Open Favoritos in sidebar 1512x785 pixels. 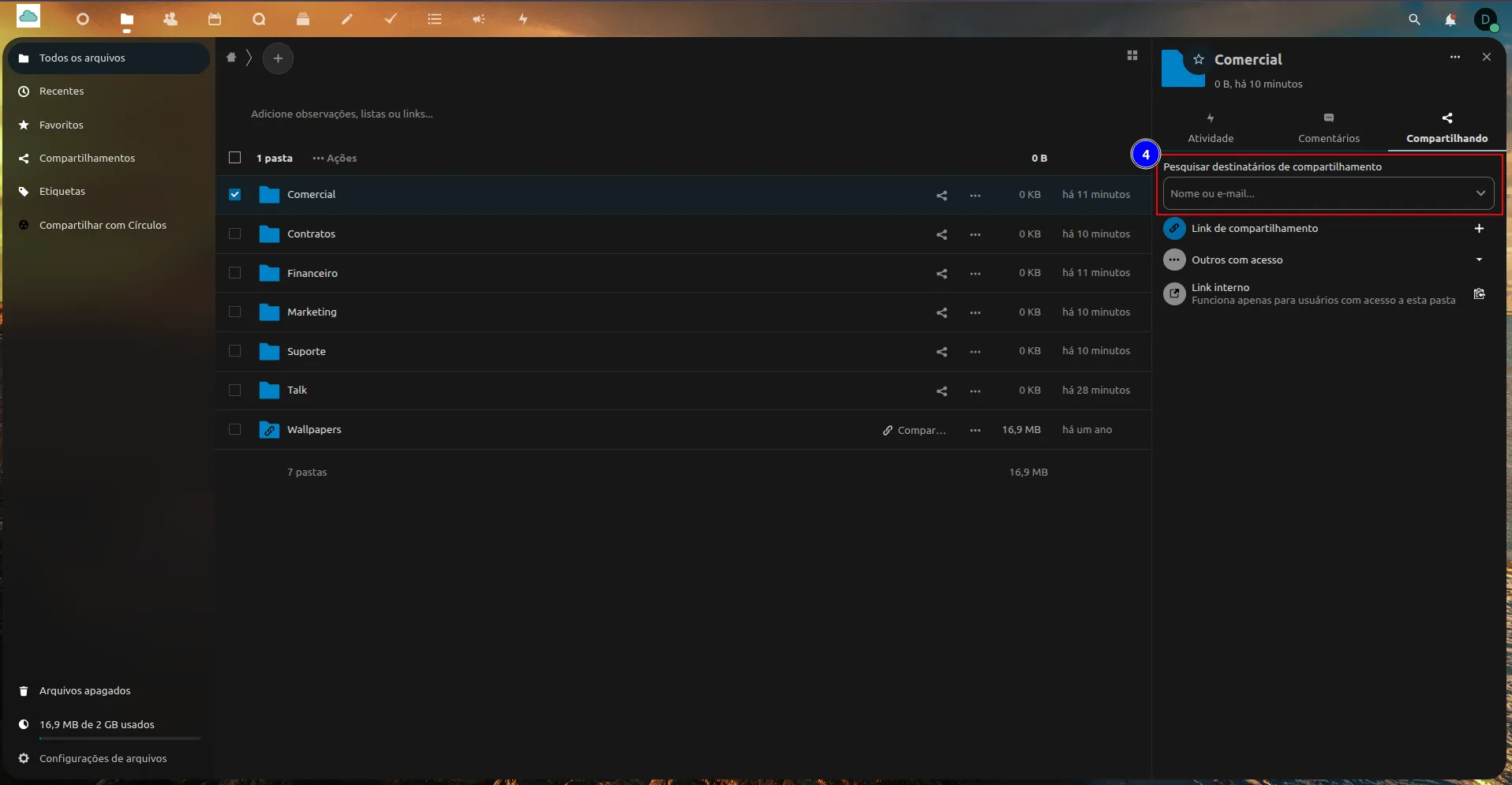(x=109, y=125)
